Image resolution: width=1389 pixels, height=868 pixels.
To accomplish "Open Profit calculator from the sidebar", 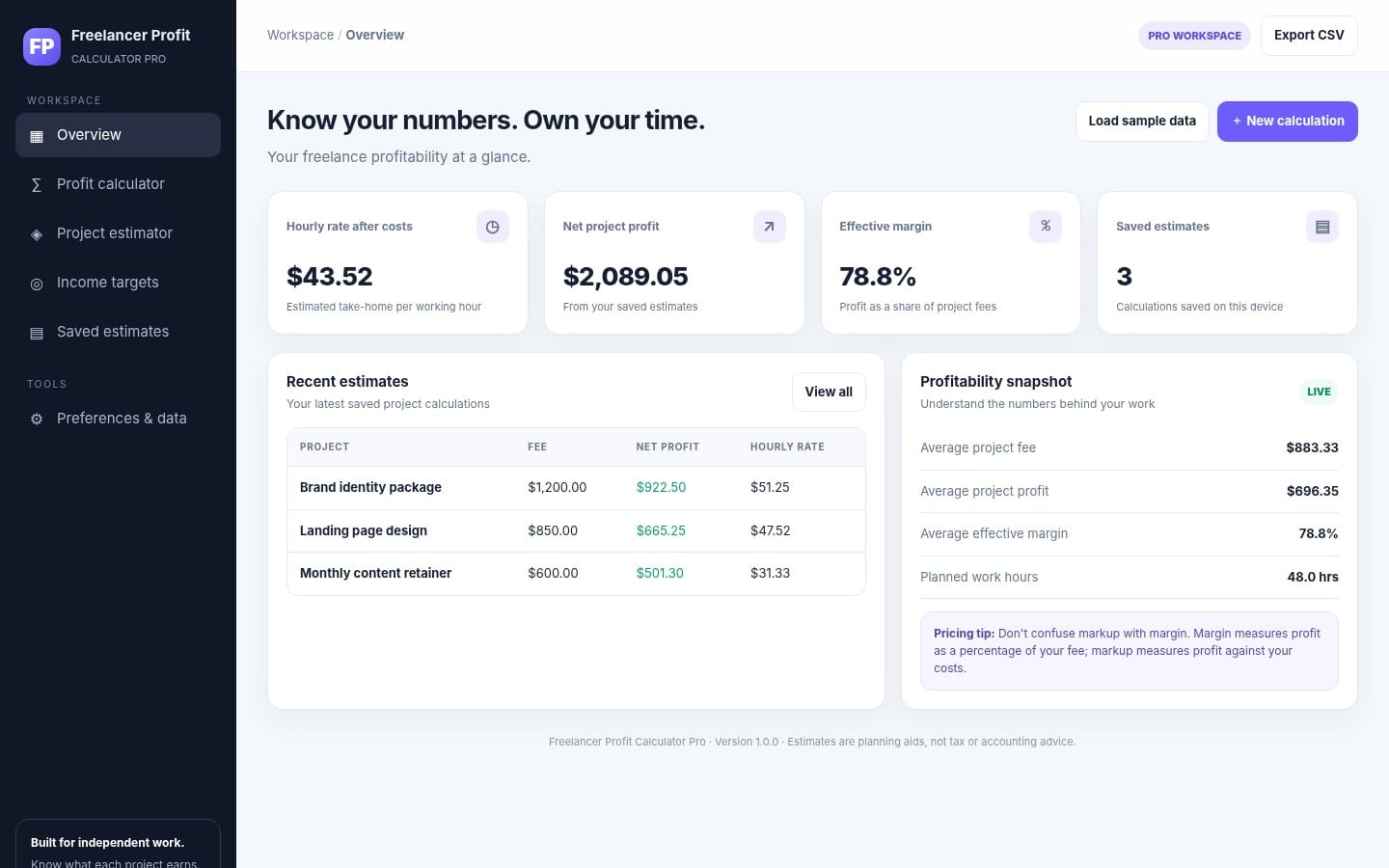I will [118, 184].
